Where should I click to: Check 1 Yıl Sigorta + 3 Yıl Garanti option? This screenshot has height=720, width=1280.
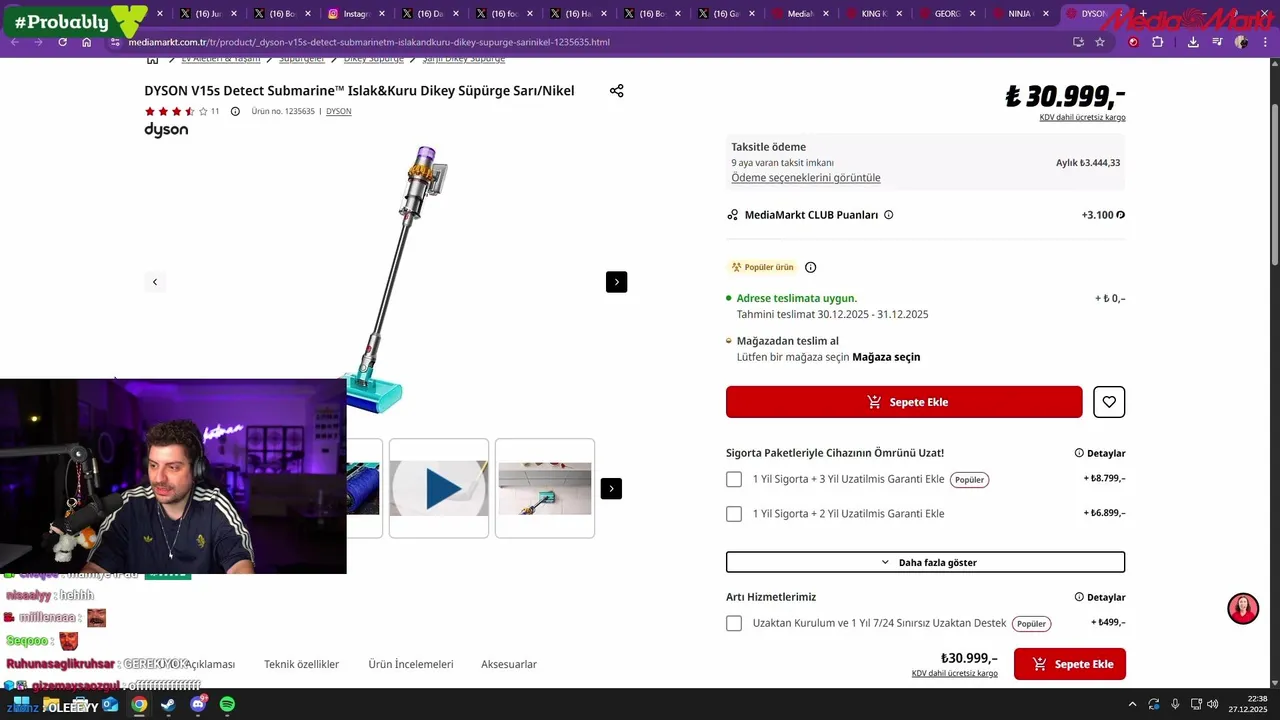734,479
